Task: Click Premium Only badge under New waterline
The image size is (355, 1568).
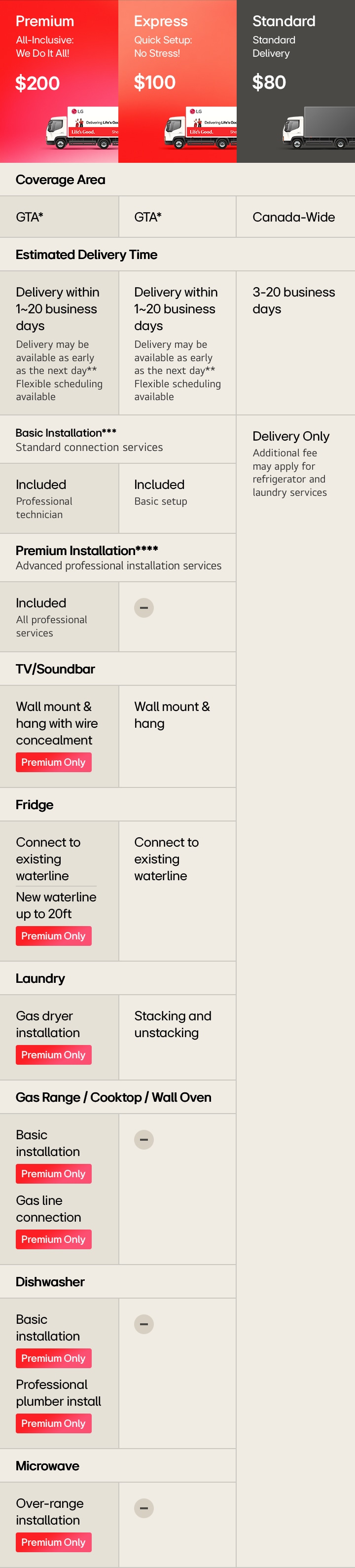Action: [53, 935]
